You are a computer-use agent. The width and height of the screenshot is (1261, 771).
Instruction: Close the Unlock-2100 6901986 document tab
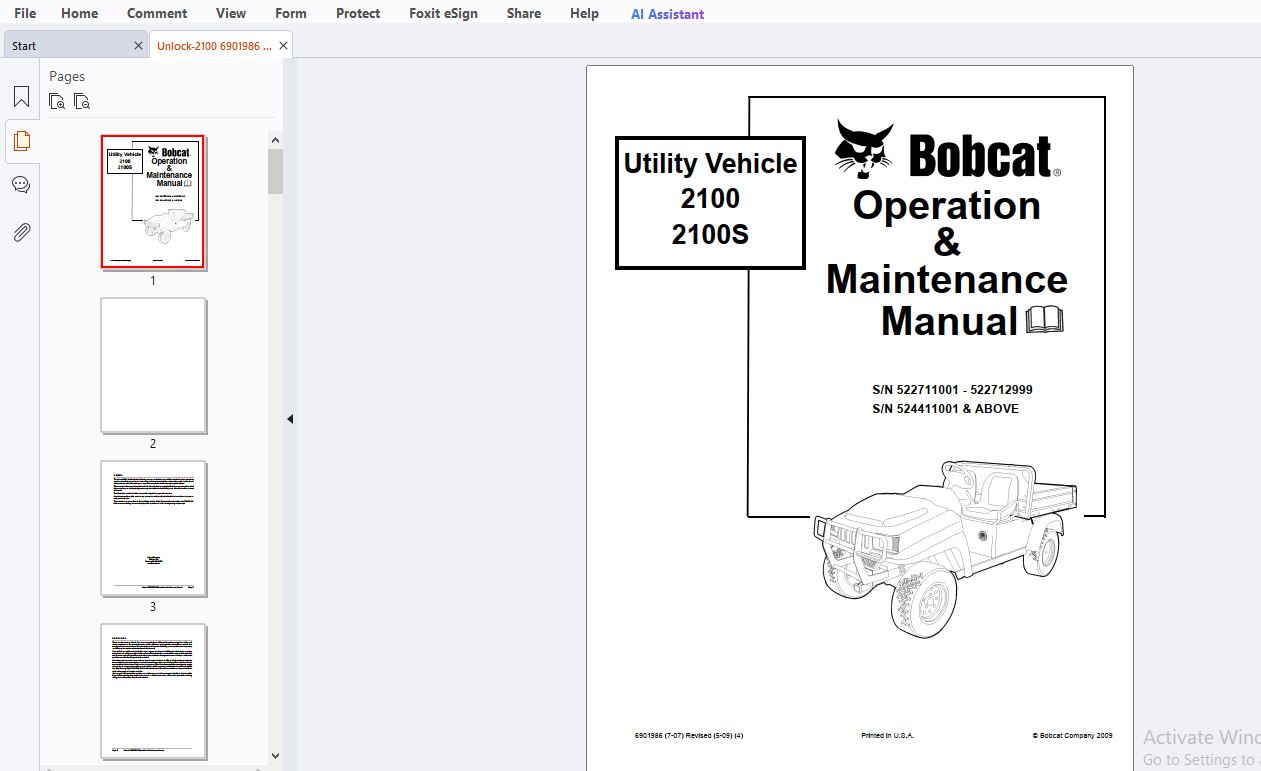tap(283, 46)
